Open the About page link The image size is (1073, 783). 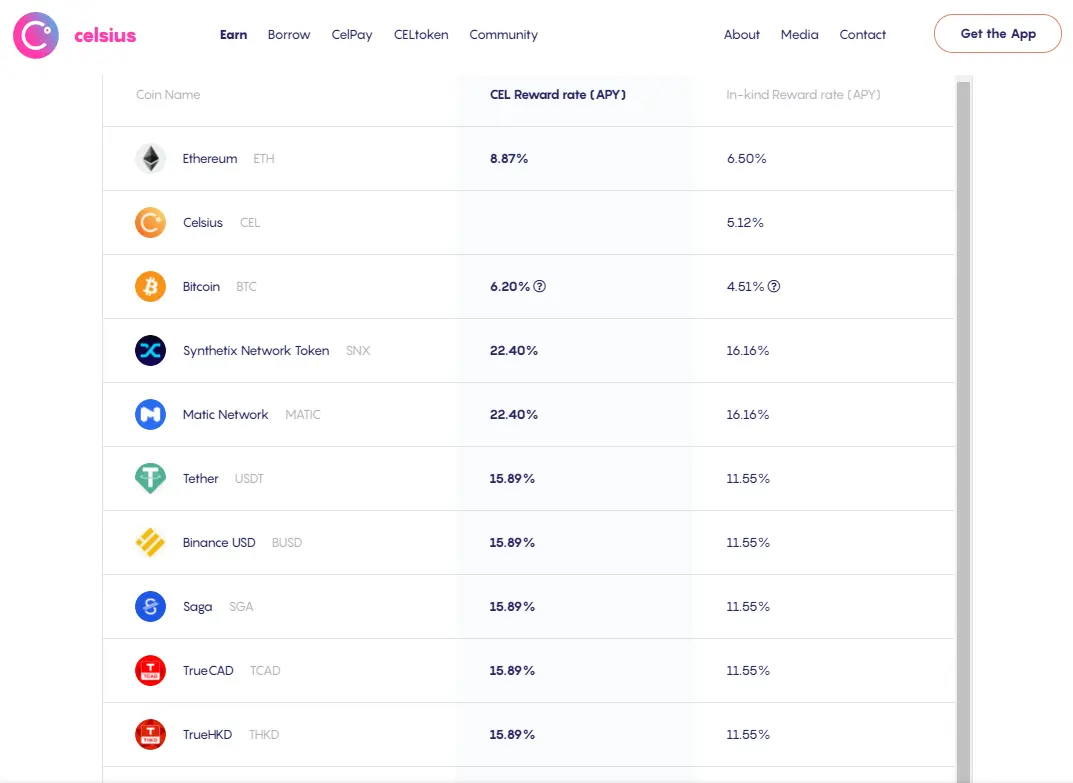click(x=742, y=34)
